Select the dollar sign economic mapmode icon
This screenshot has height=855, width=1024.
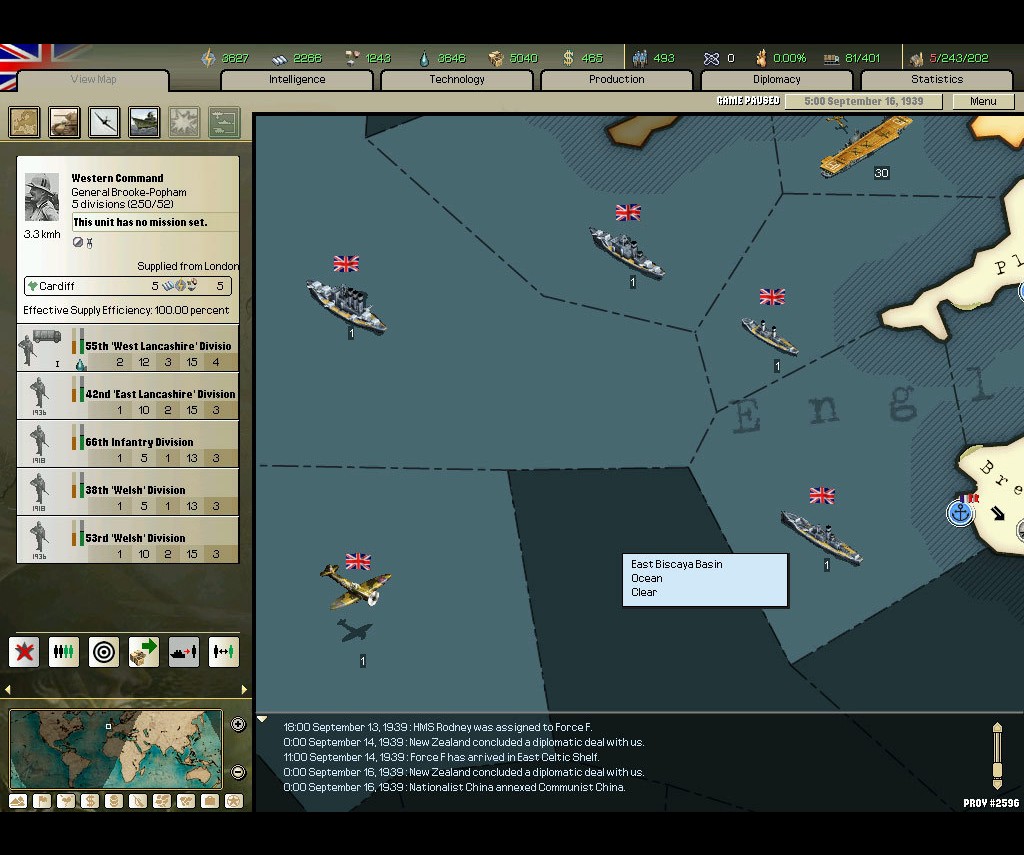[x=89, y=801]
